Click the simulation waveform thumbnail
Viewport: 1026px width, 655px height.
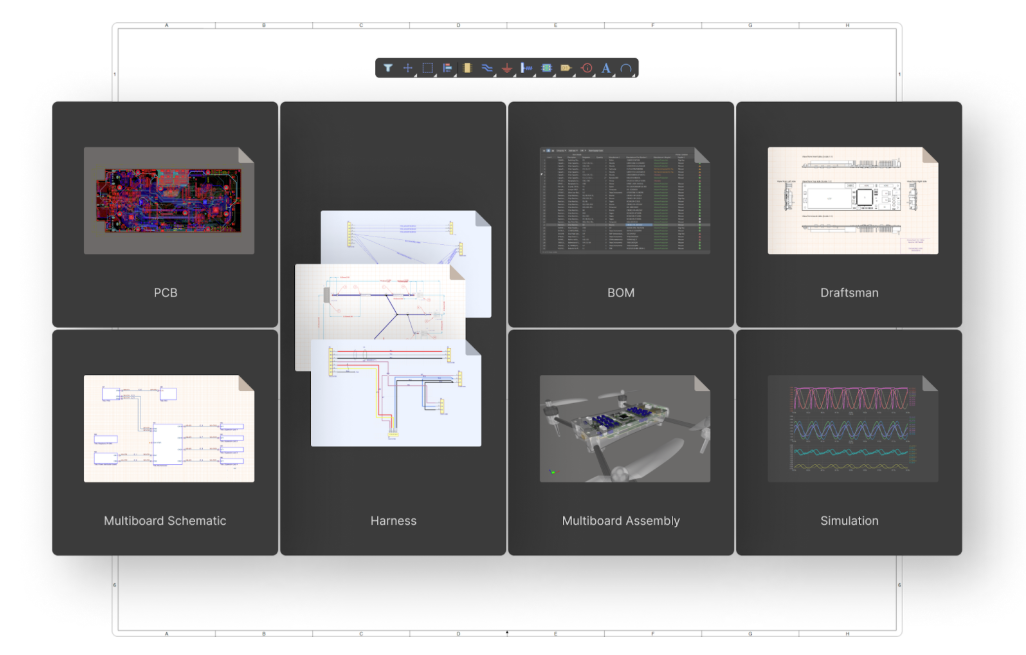[853, 429]
